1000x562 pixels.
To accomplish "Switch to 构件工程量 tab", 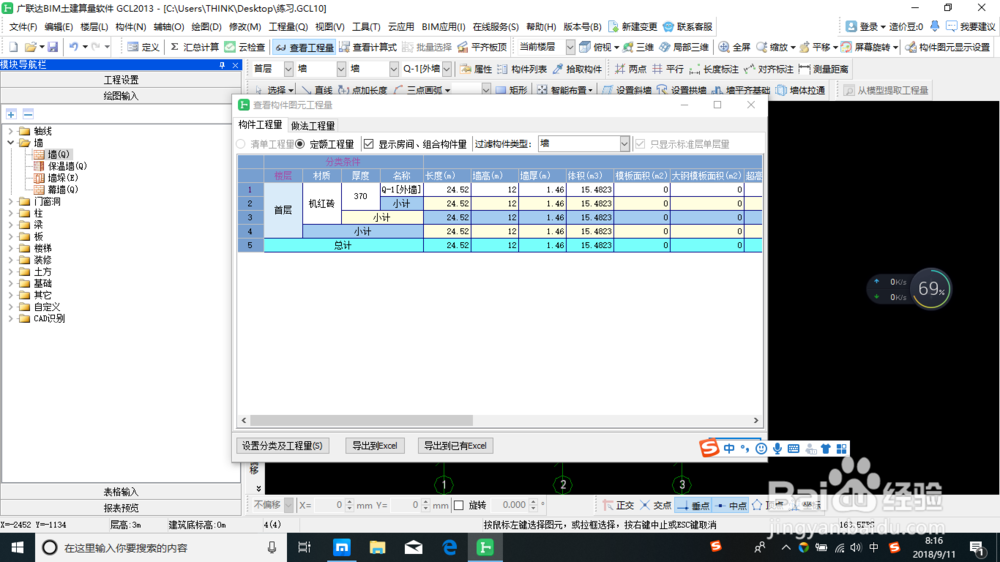I will coord(260,125).
